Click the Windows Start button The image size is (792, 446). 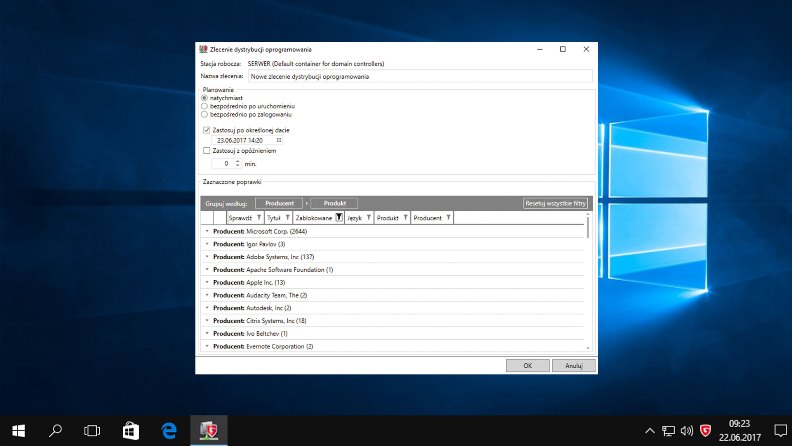point(19,430)
